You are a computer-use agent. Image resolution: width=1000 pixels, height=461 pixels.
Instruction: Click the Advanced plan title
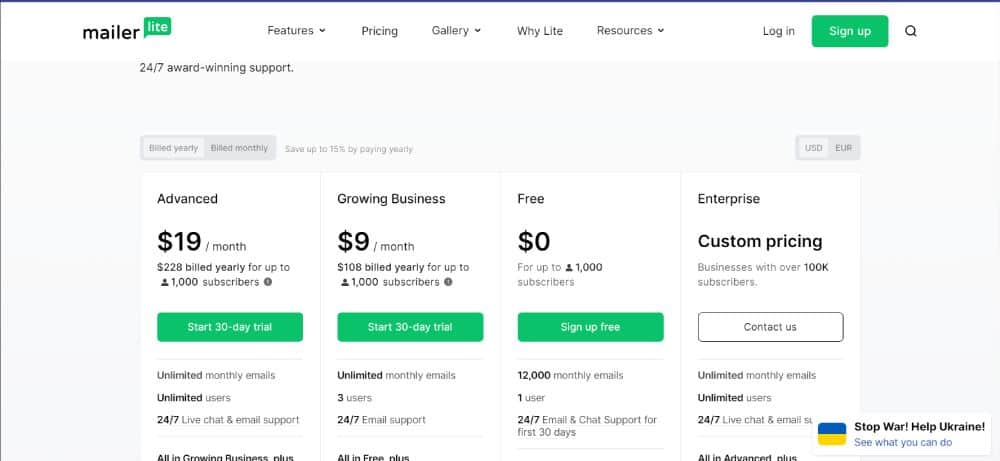[x=188, y=199]
